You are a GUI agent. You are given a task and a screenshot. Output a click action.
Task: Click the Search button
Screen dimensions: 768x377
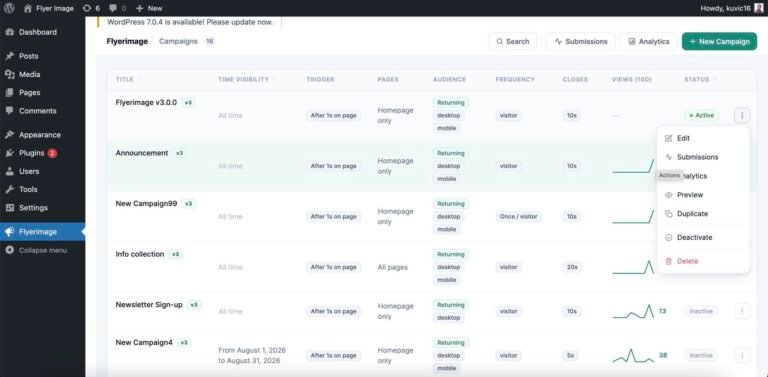(x=512, y=42)
